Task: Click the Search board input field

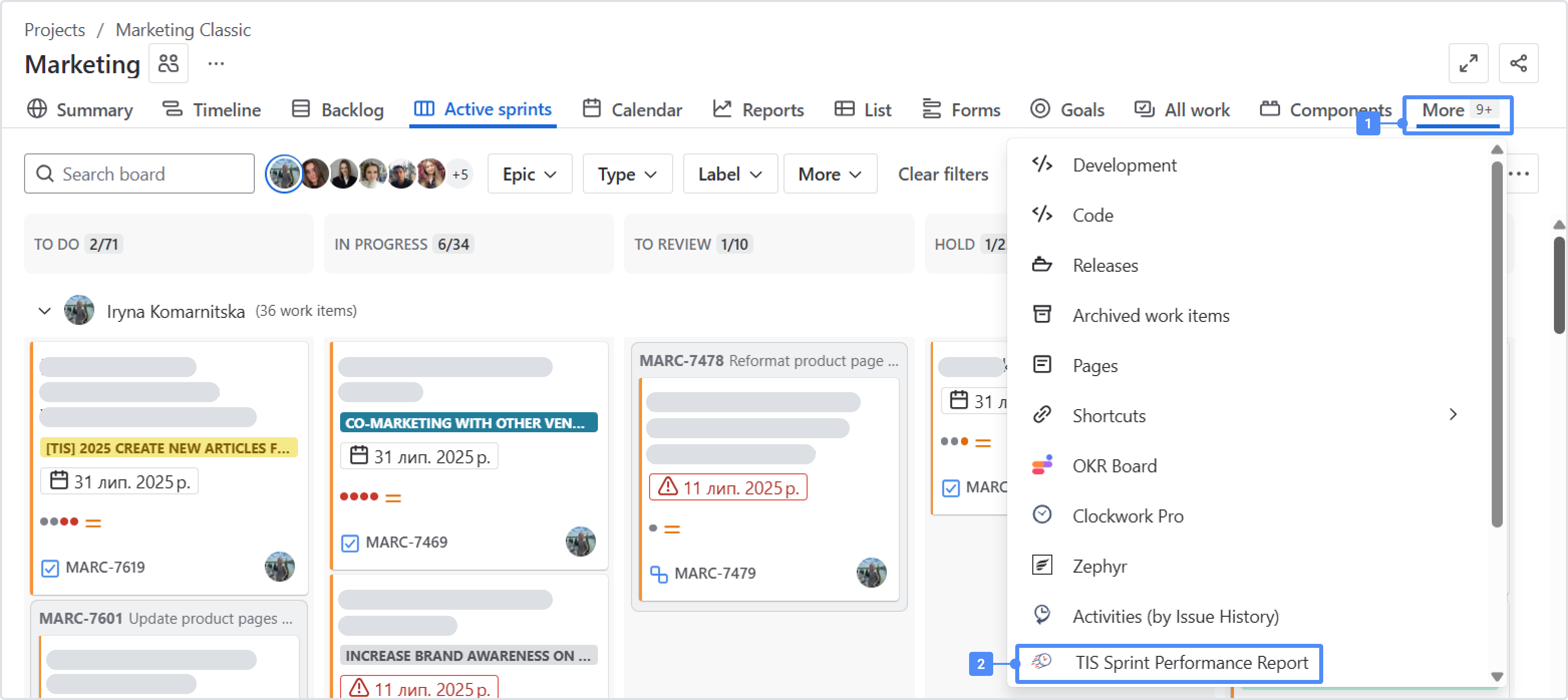Action: [146, 174]
